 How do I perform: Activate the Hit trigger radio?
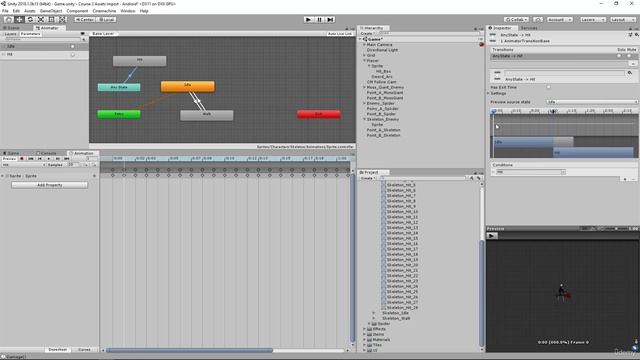pyautogui.click(x=73, y=54)
